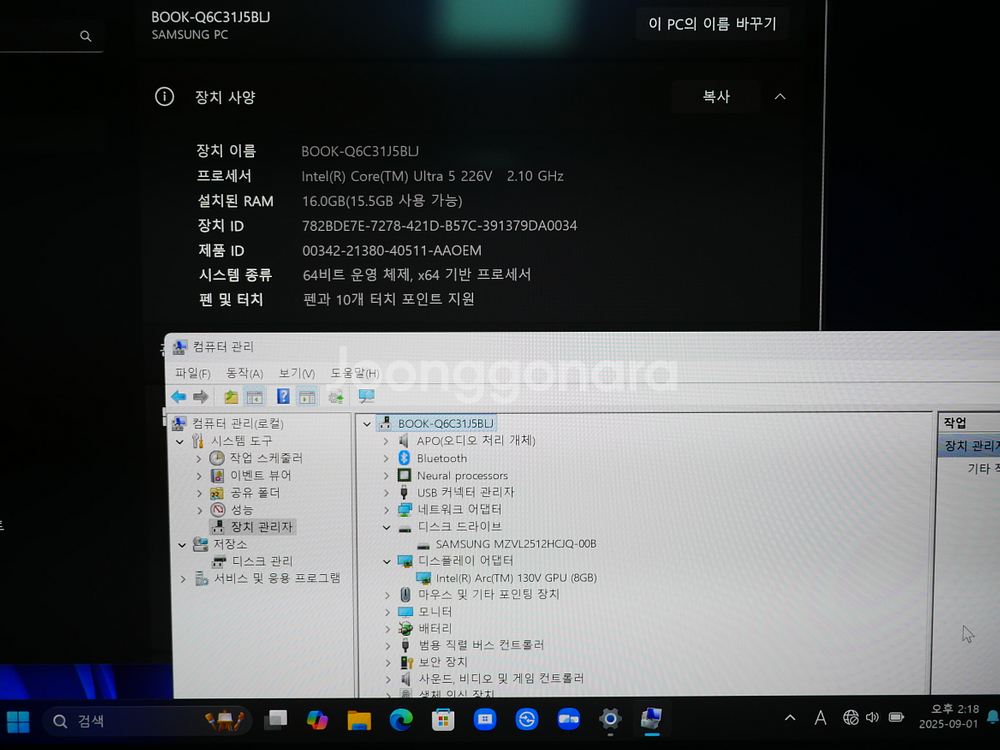
Task: Open the 보기(V) menu
Action: click(297, 373)
